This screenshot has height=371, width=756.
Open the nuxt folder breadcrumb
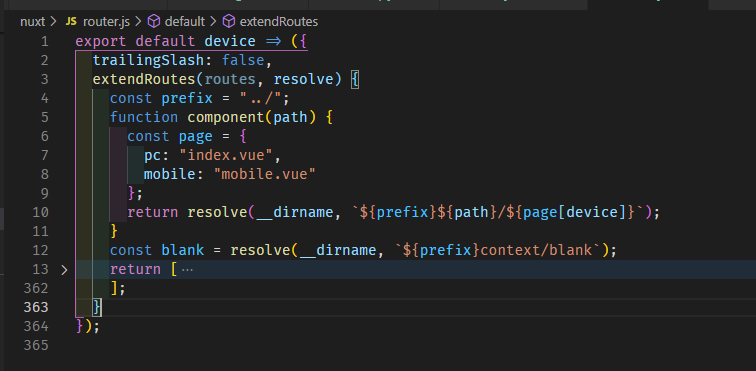pyautogui.click(x=32, y=22)
